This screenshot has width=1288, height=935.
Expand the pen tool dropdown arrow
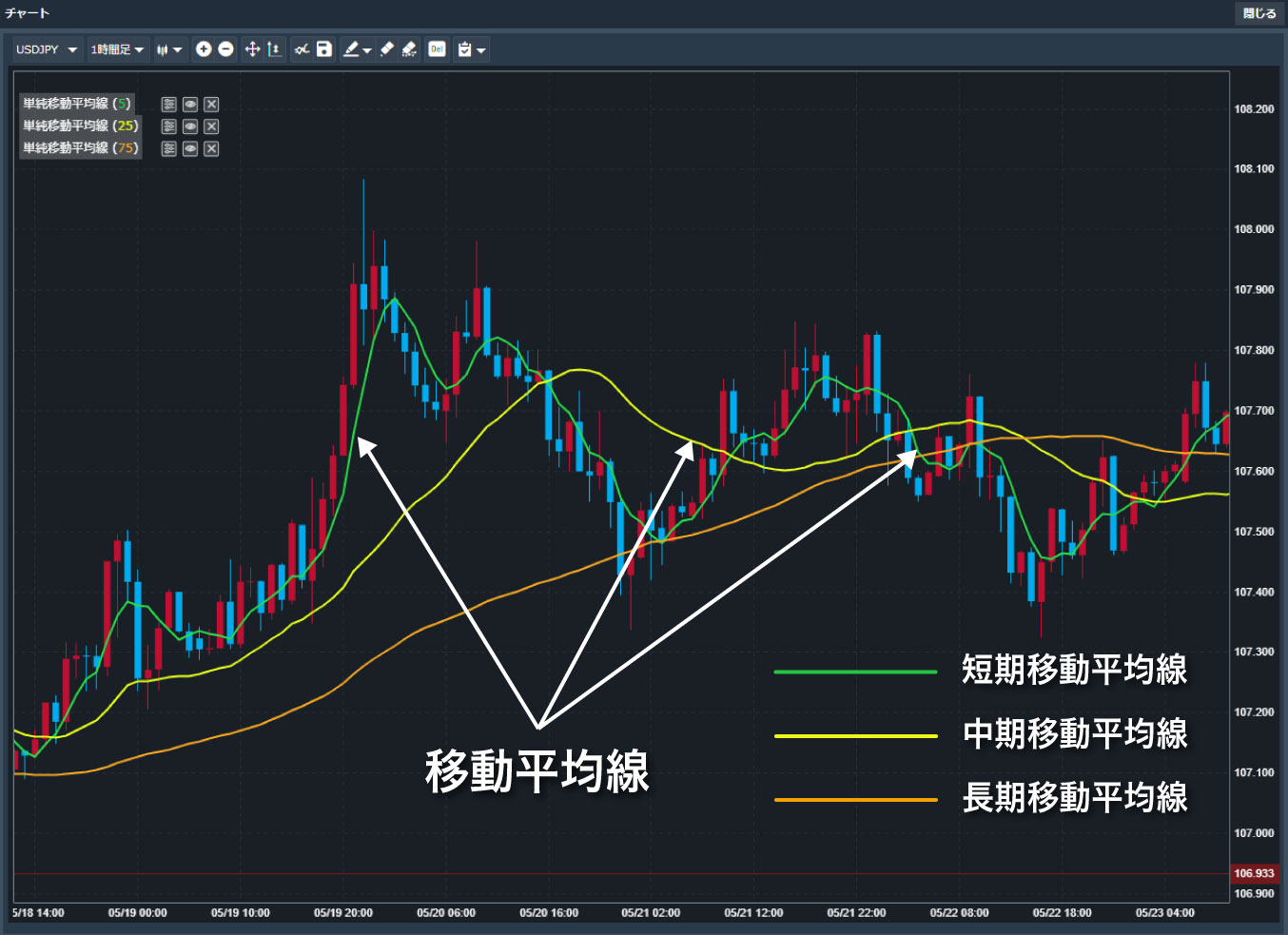(367, 50)
